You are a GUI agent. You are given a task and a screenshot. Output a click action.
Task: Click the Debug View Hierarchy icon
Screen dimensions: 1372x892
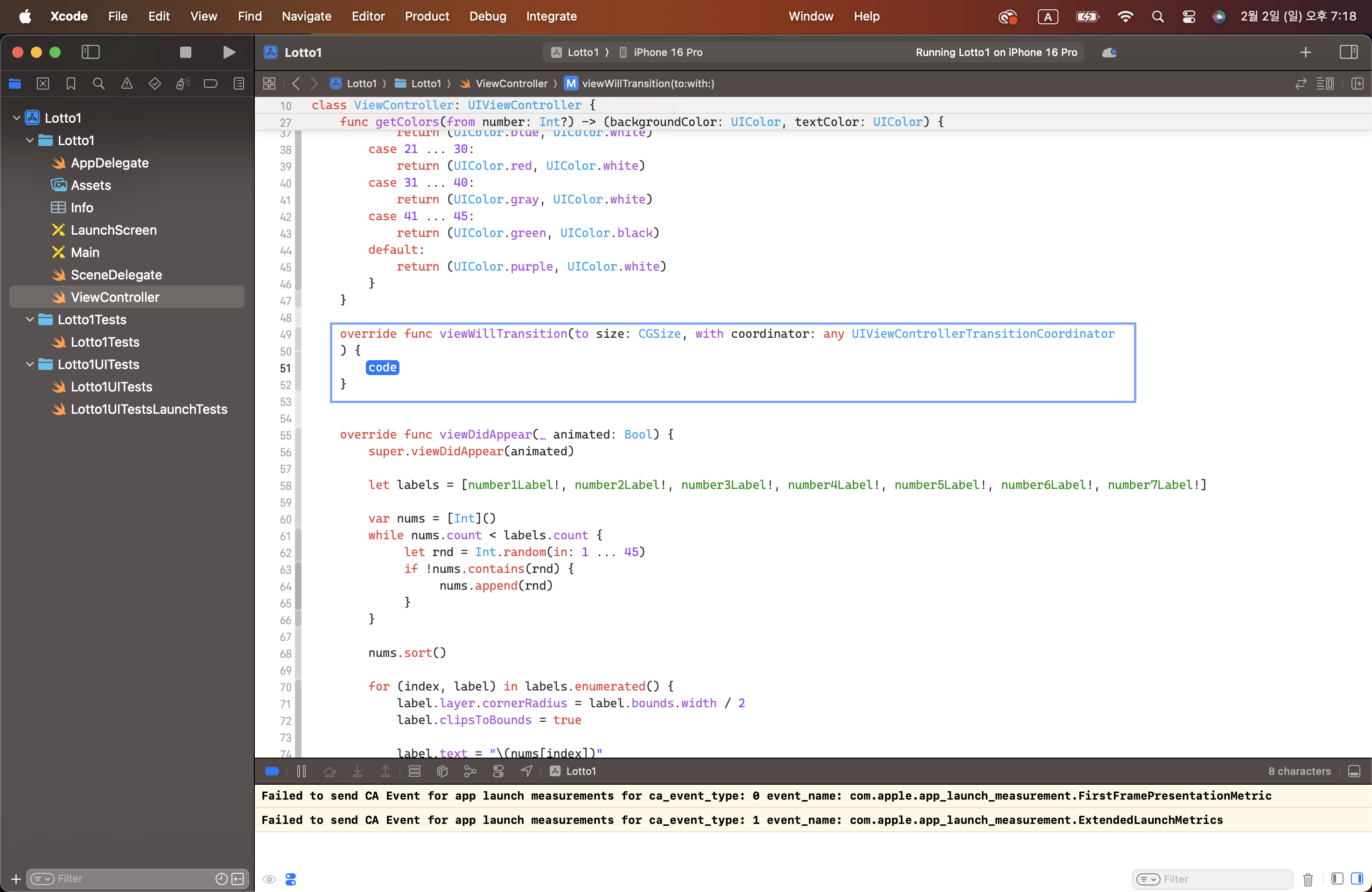coord(442,771)
